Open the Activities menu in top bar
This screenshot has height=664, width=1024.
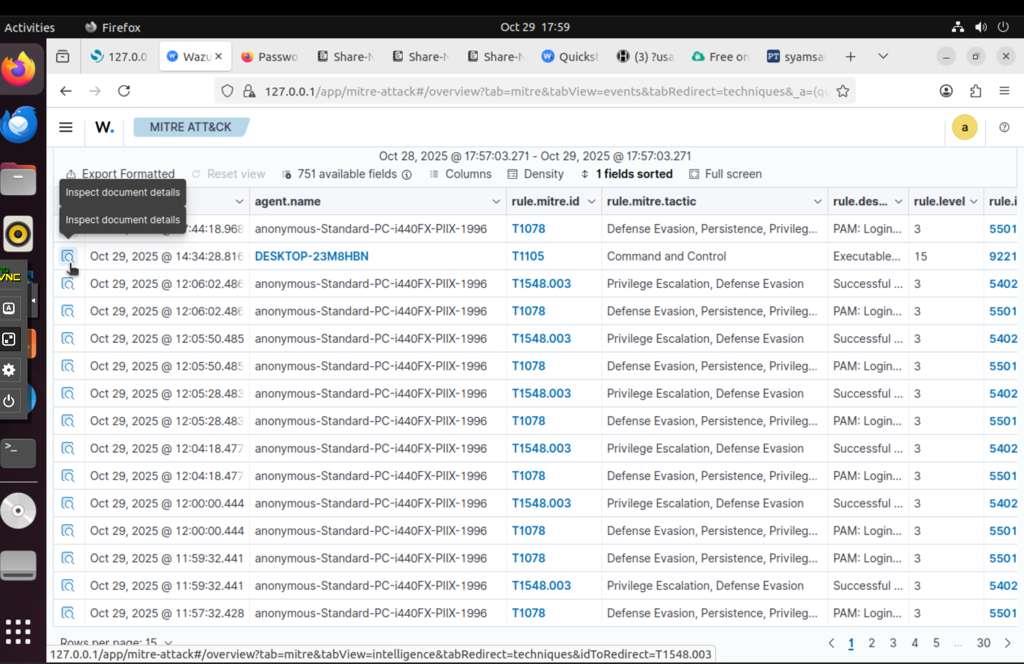[30, 27]
